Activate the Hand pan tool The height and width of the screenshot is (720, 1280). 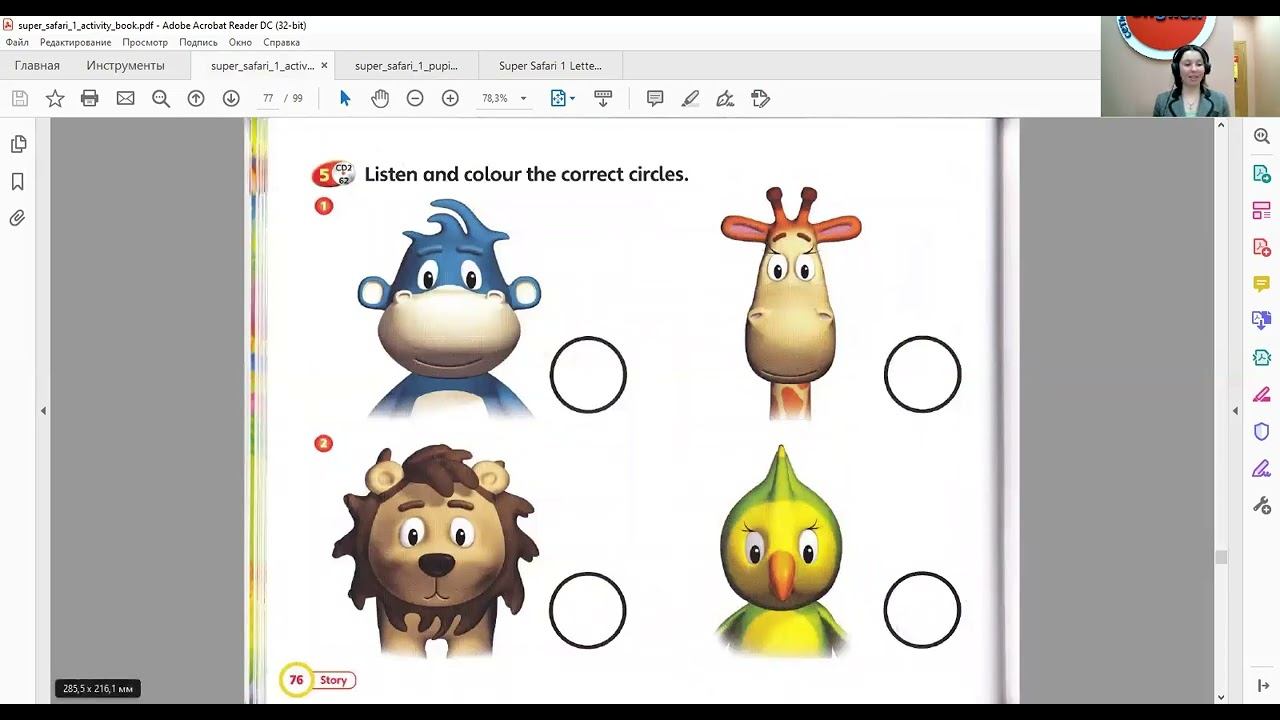pyautogui.click(x=380, y=98)
